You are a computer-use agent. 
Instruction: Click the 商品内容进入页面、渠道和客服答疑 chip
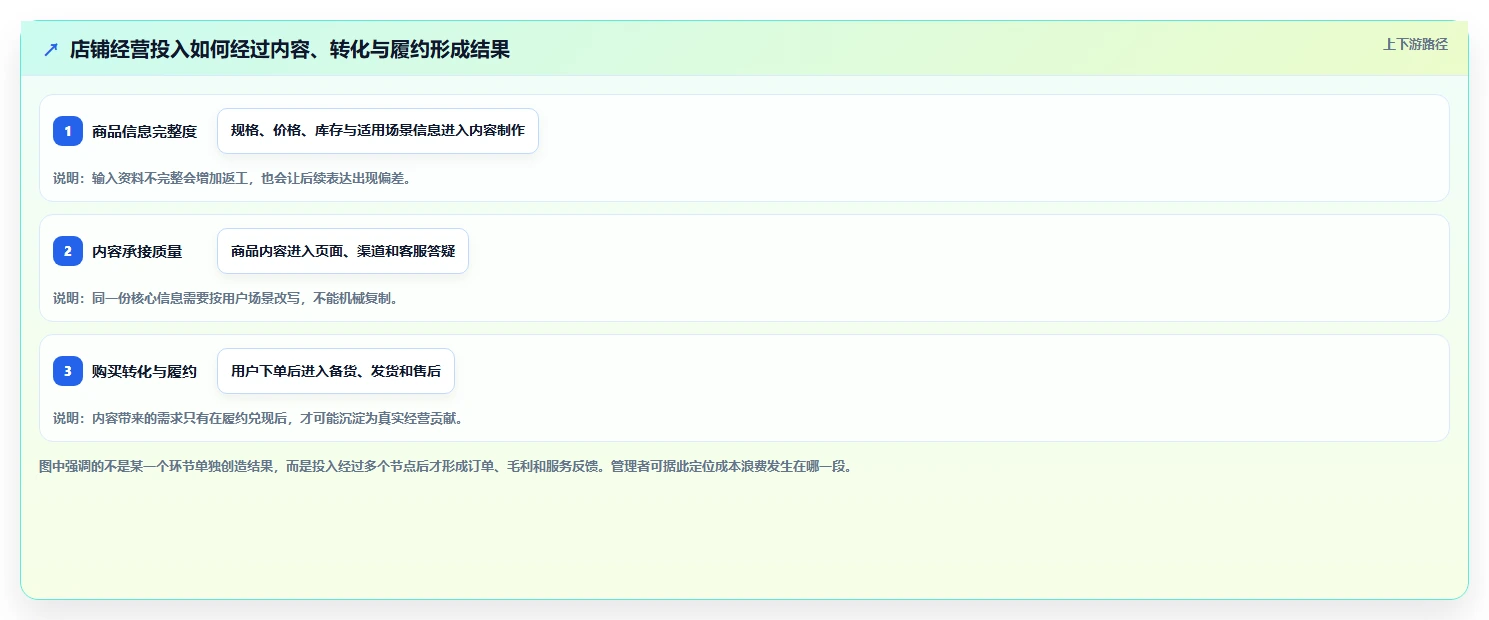(343, 251)
